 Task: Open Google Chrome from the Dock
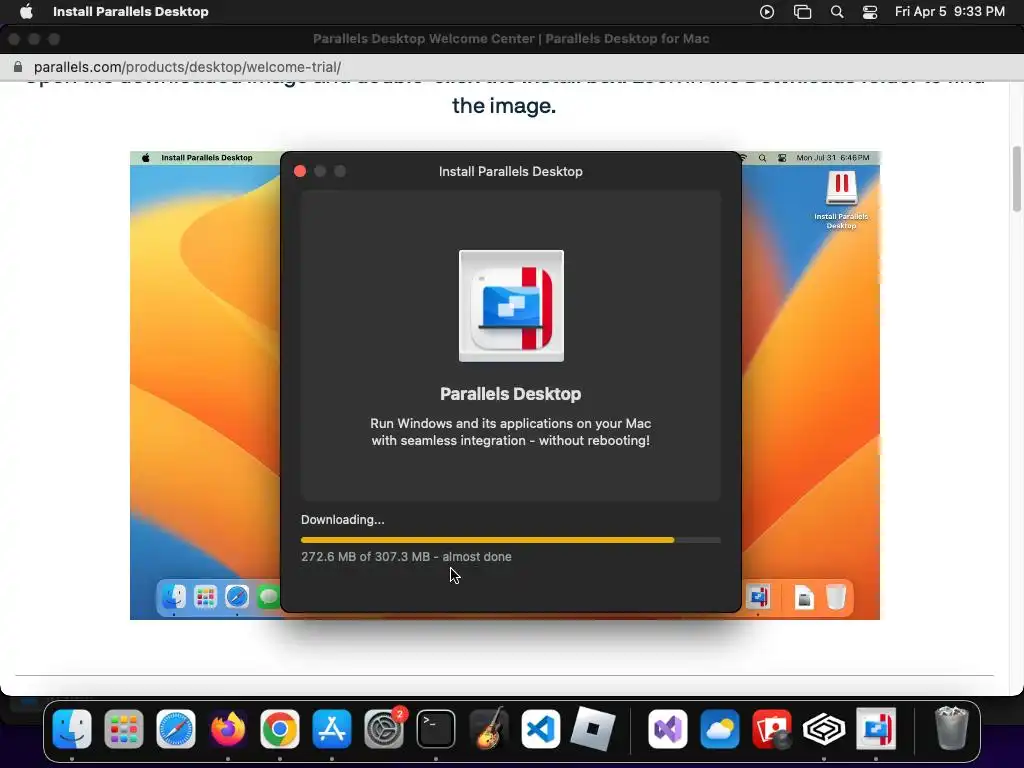pyautogui.click(x=280, y=728)
